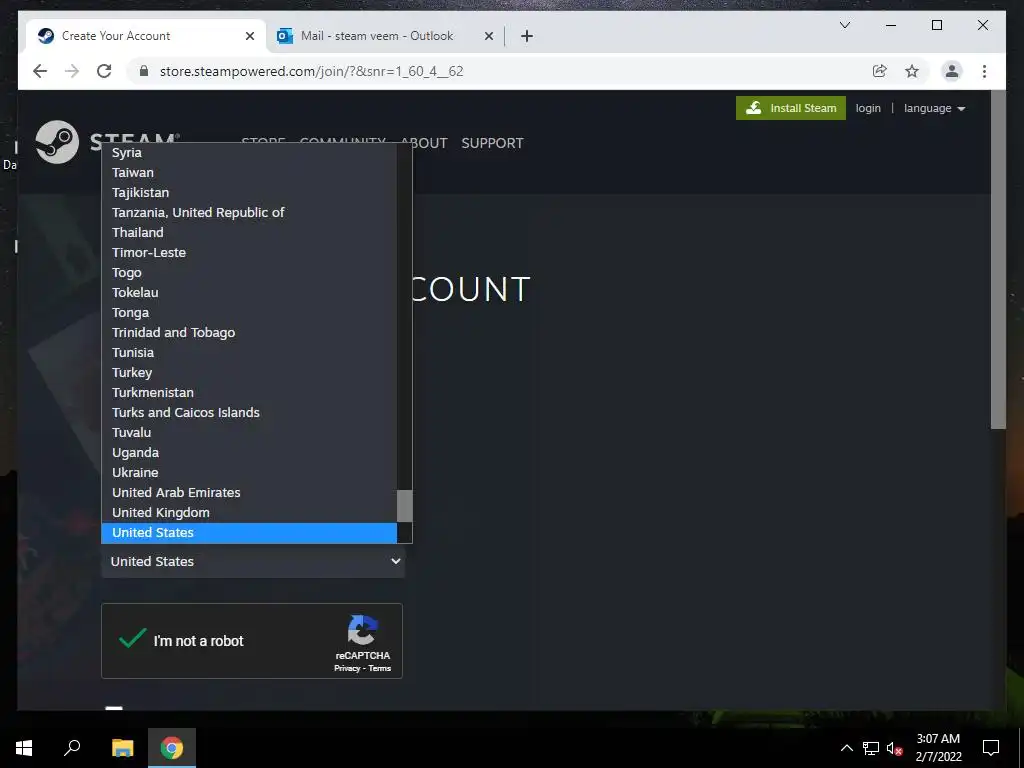
Task: Open the muted volume tray icon
Action: tap(894, 748)
